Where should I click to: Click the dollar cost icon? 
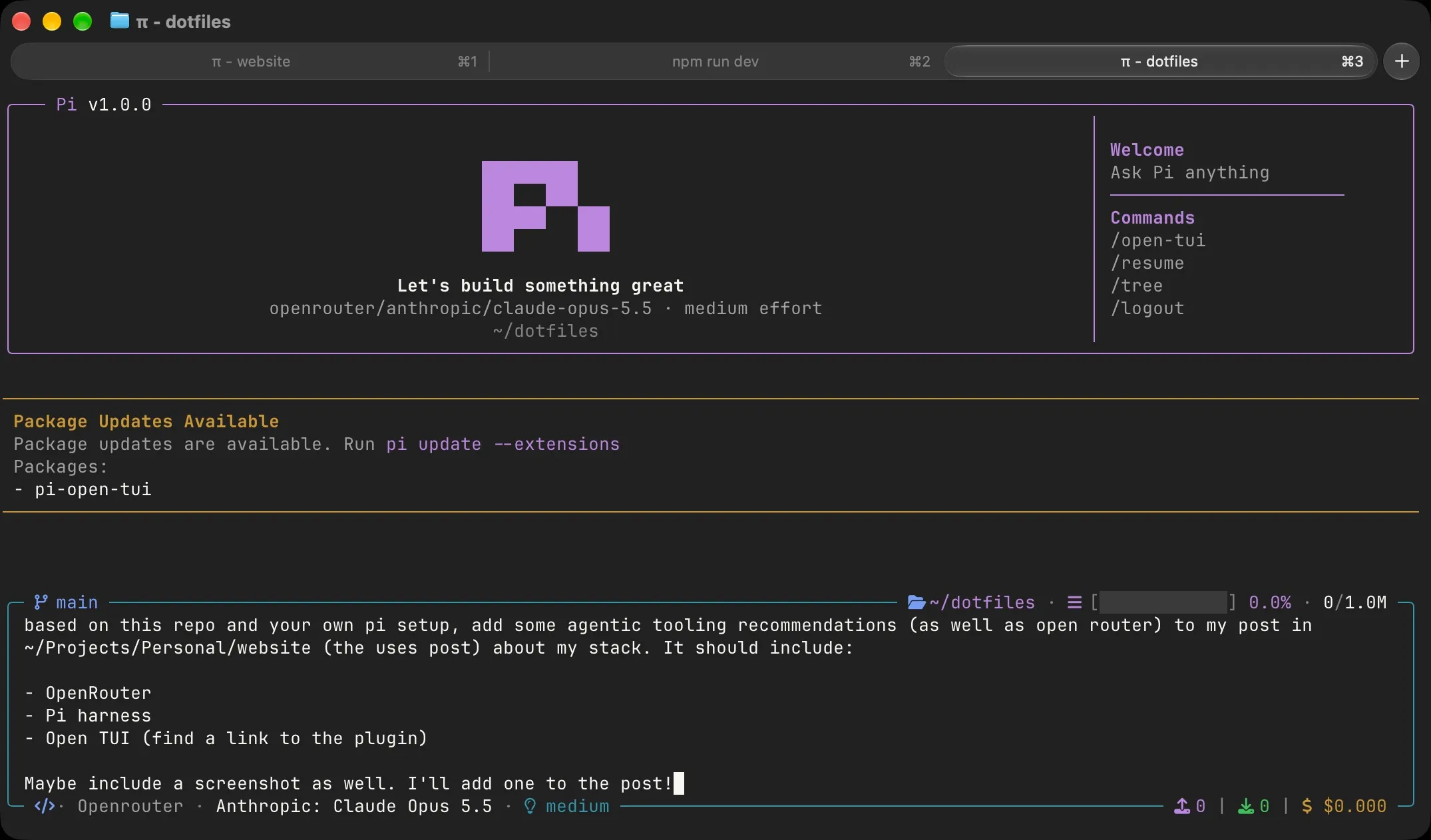click(x=1307, y=806)
